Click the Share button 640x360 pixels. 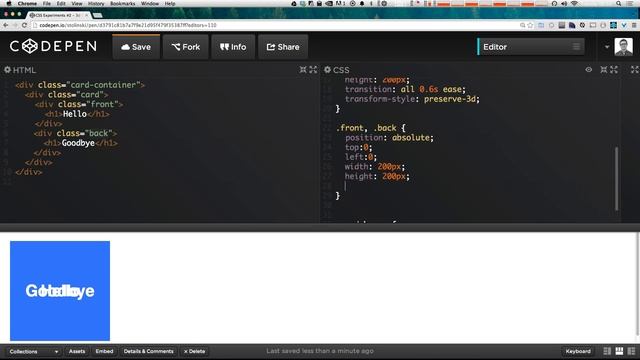pos(283,47)
